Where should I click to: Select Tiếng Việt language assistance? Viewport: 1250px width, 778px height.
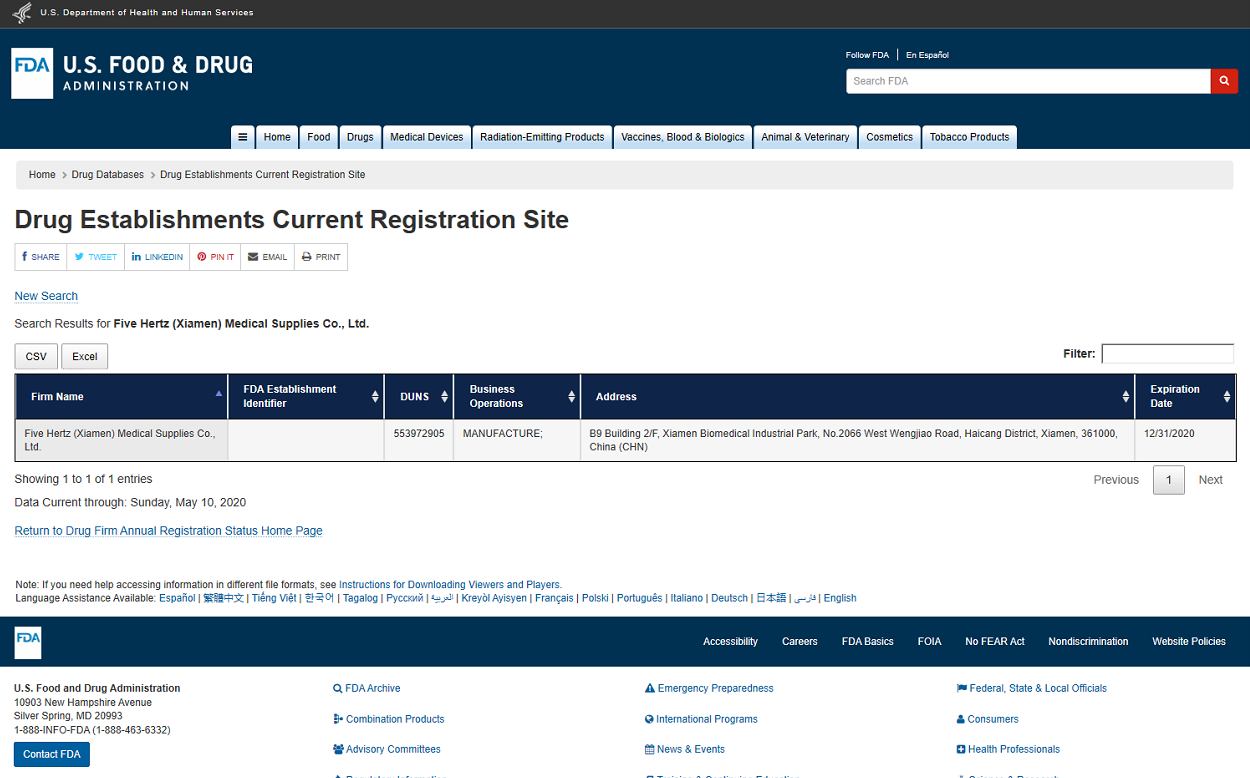pyautogui.click(x=274, y=598)
